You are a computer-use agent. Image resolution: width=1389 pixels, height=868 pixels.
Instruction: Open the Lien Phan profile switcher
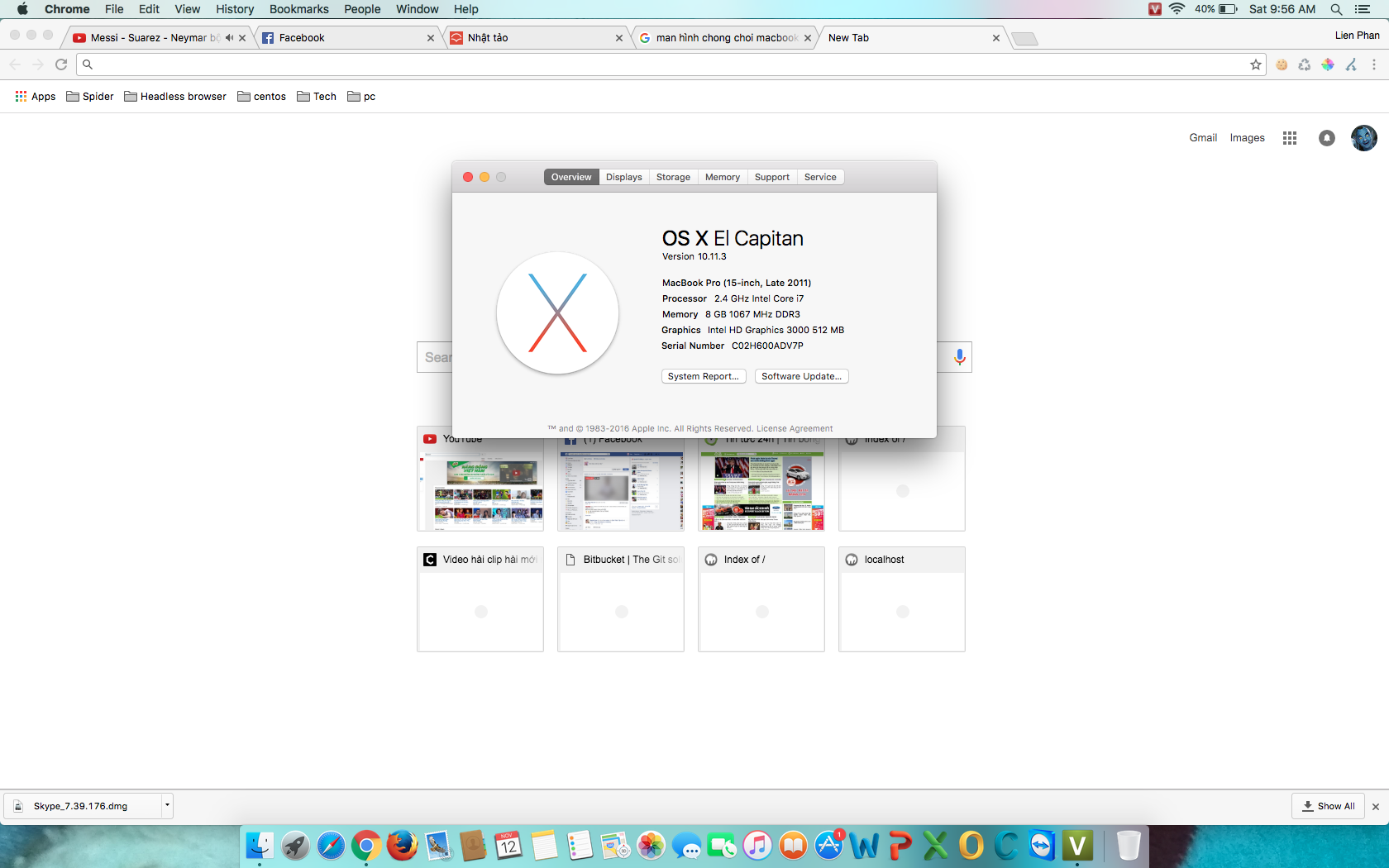1357,36
